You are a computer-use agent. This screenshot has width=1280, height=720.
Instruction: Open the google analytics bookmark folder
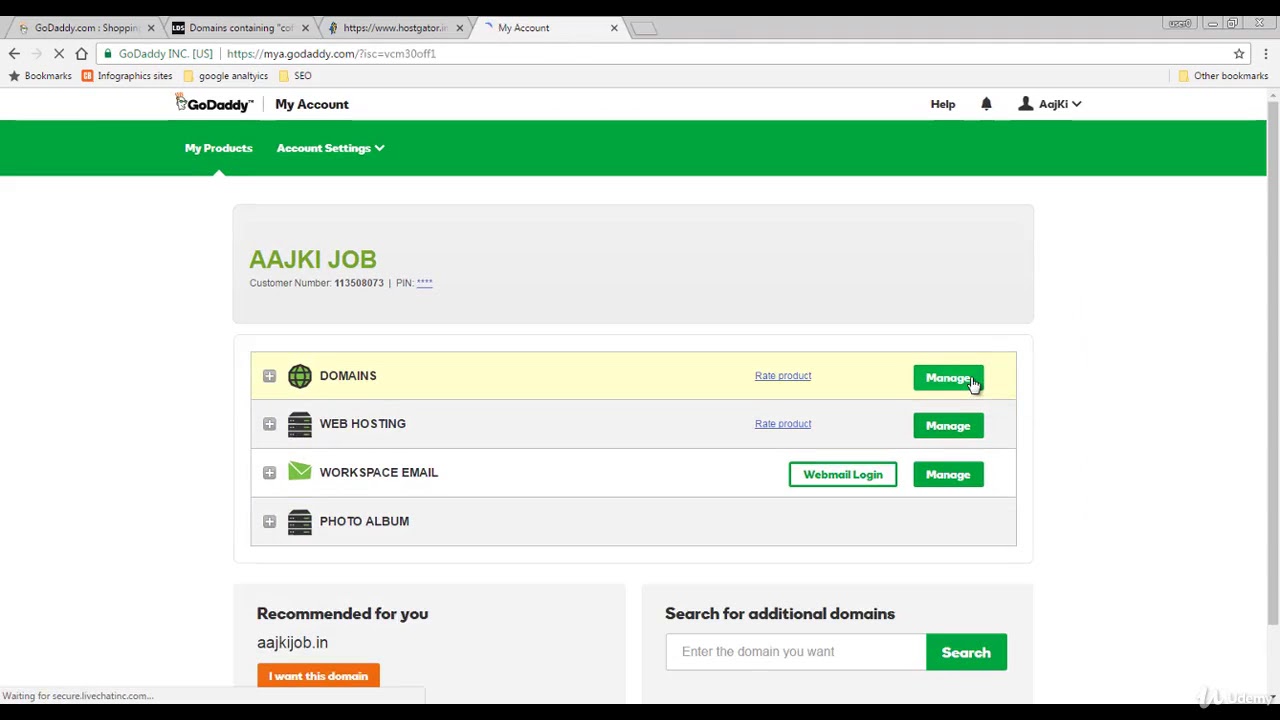pyautogui.click(x=225, y=76)
